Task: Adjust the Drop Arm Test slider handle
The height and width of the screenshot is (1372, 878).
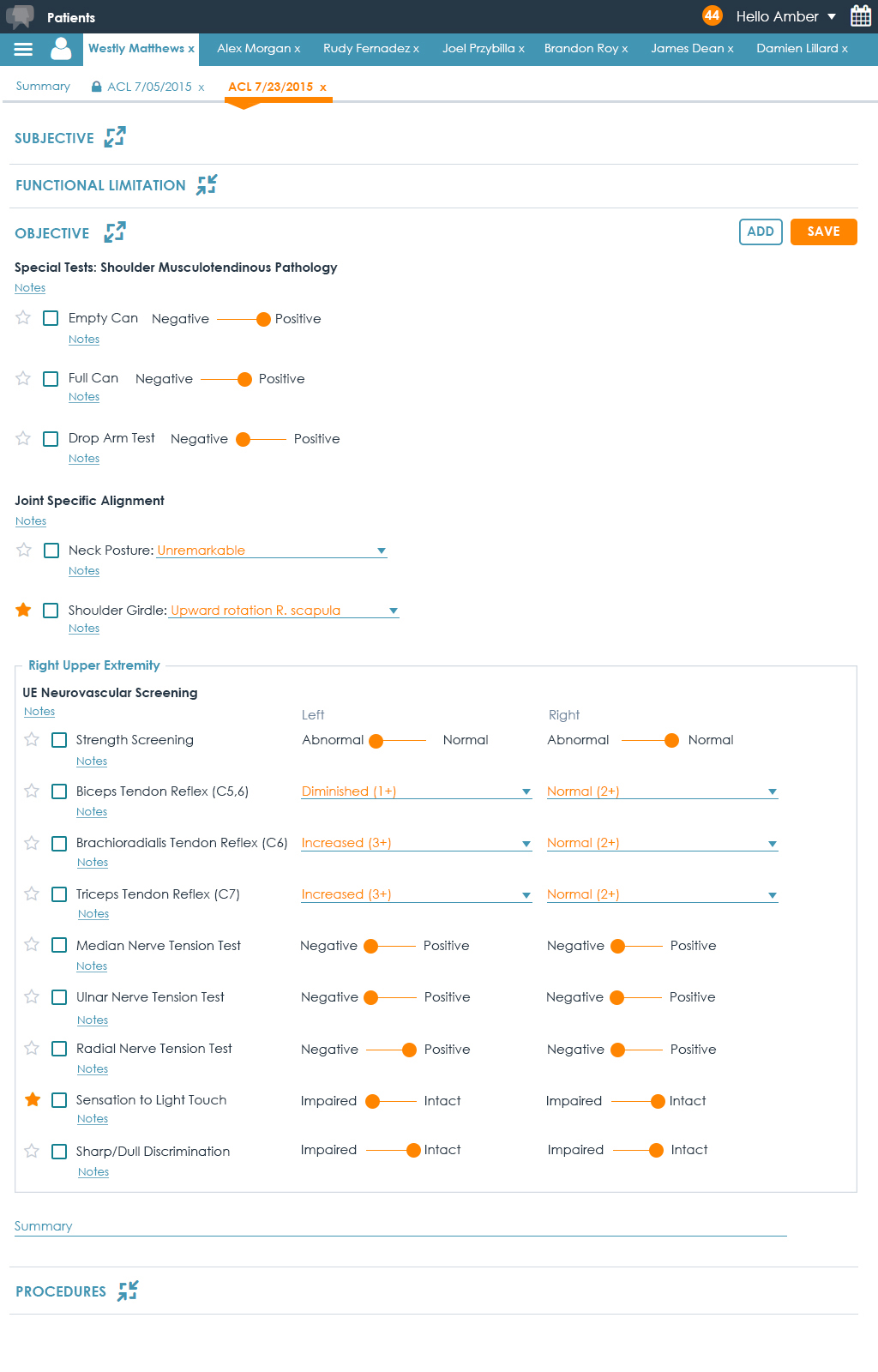Action: click(x=243, y=439)
